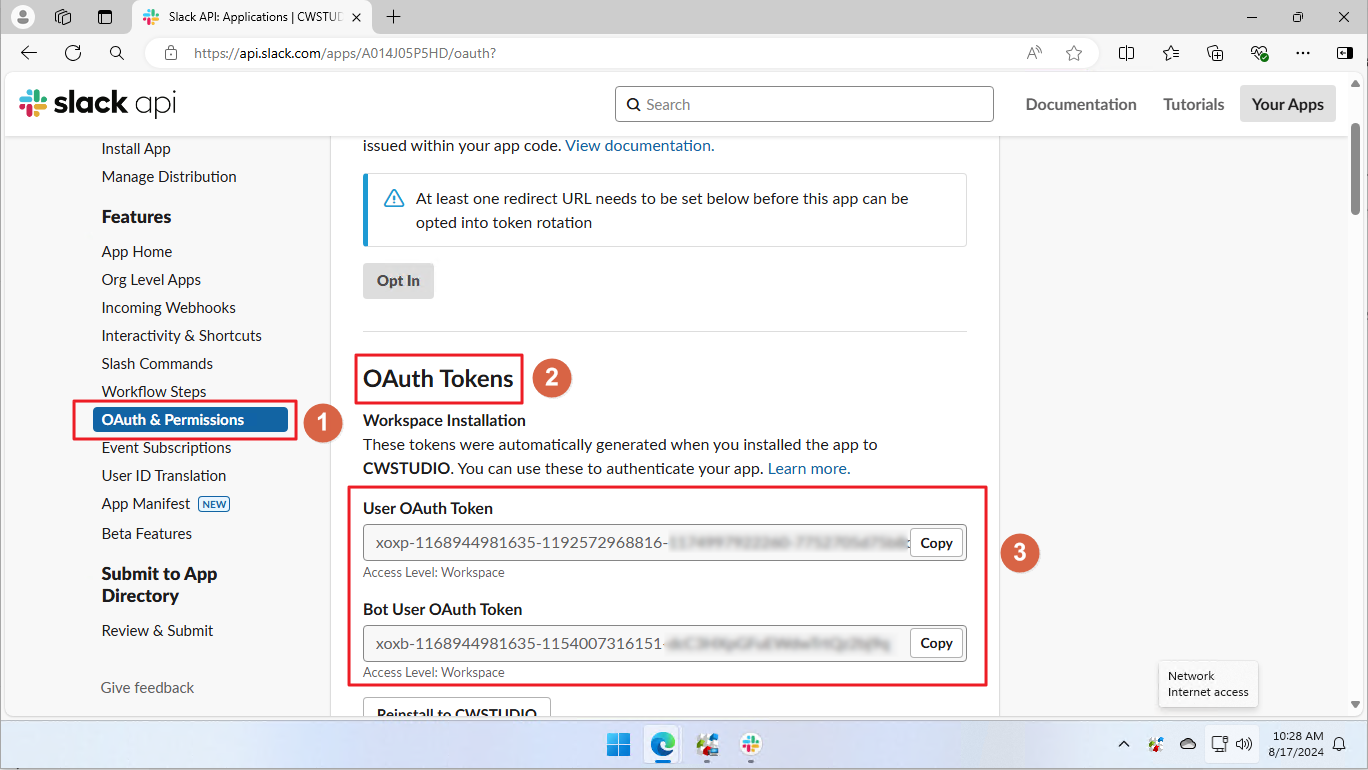View site information via the lock icon
Image resolution: width=1368 pixels, height=770 pixels.
click(x=170, y=53)
